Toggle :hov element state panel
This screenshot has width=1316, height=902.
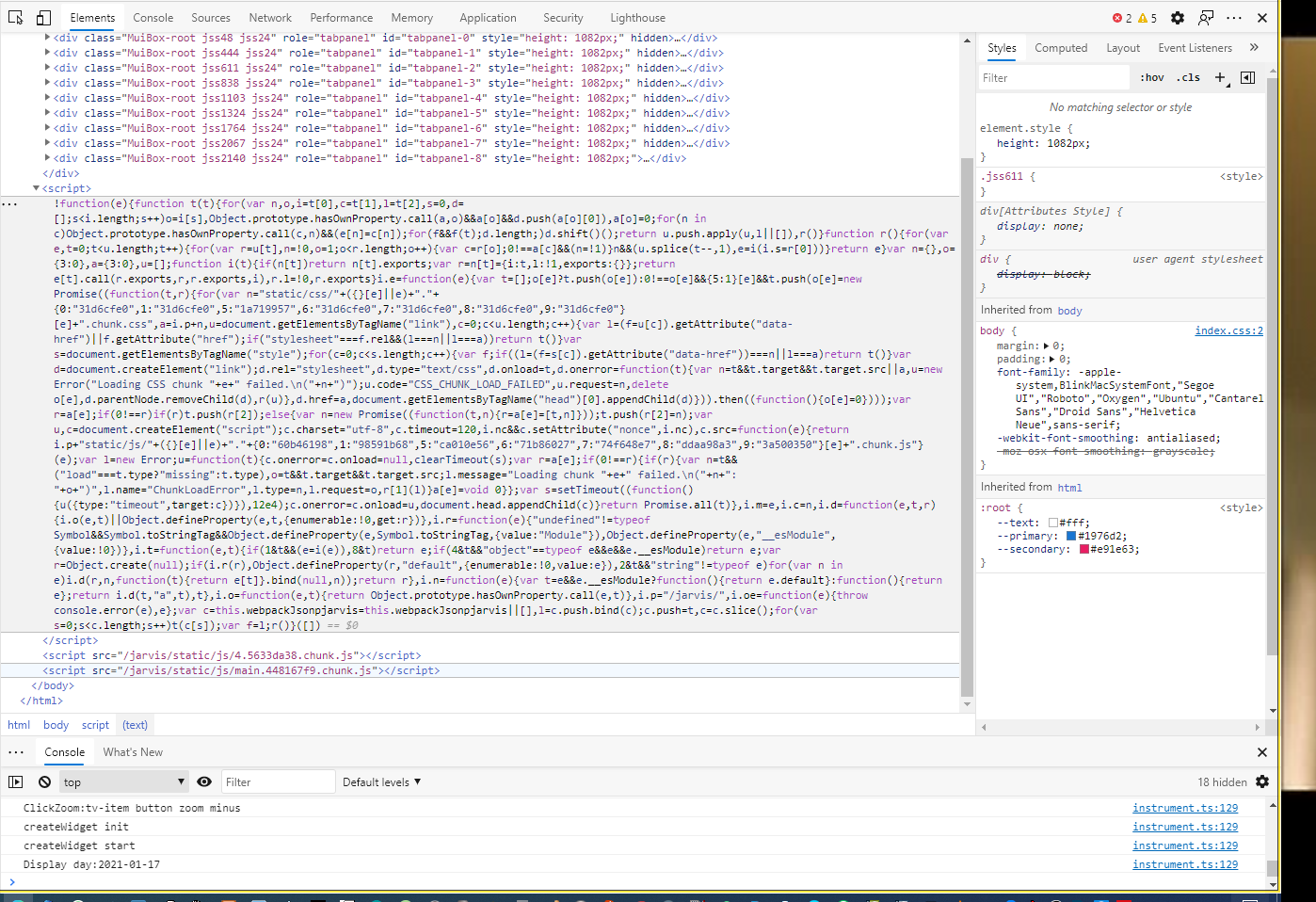click(x=1152, y=78)
